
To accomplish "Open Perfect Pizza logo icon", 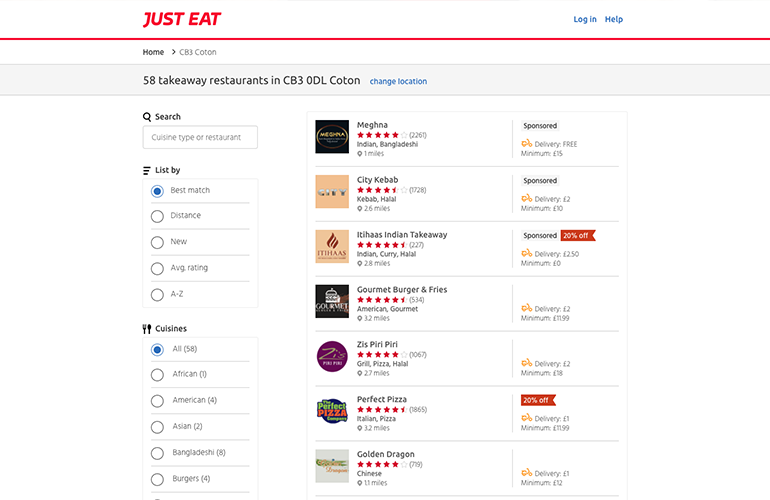I will pos(332,411).
